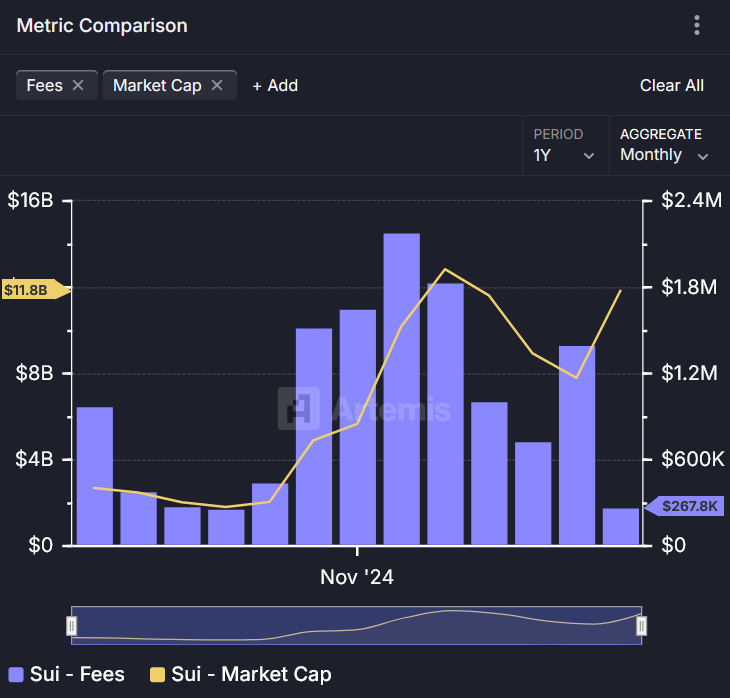This screenshot has height=698, width=730.
Task: Click the range navigator selected area
Action: pyautogui.click(x=356, y=626)
